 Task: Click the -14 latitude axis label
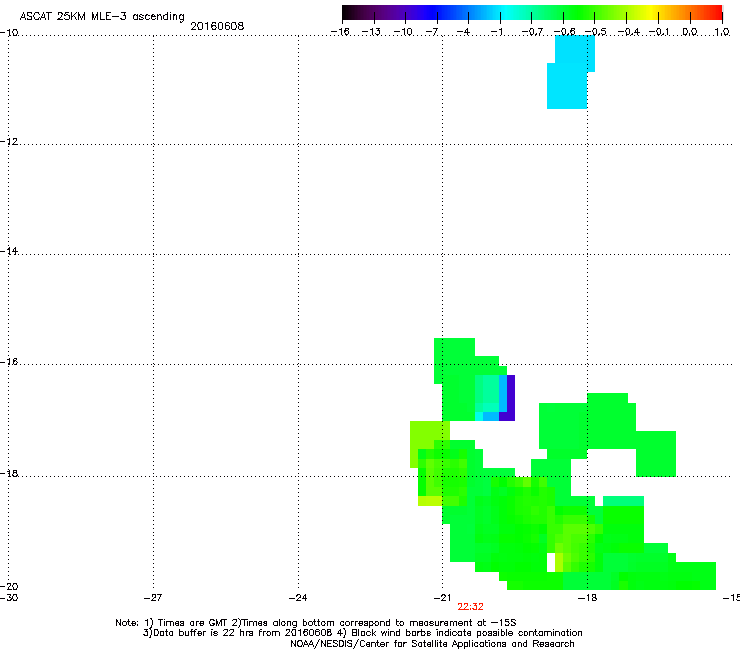coord(9,251)
